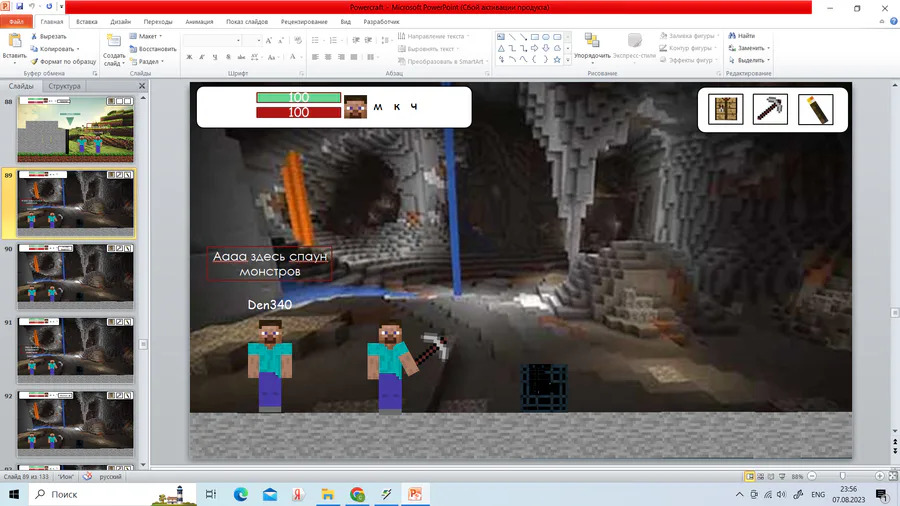The height and width of the screenshot is (506, 900).
Task: Click Вырезать cut button
Action: pos(49,36)
